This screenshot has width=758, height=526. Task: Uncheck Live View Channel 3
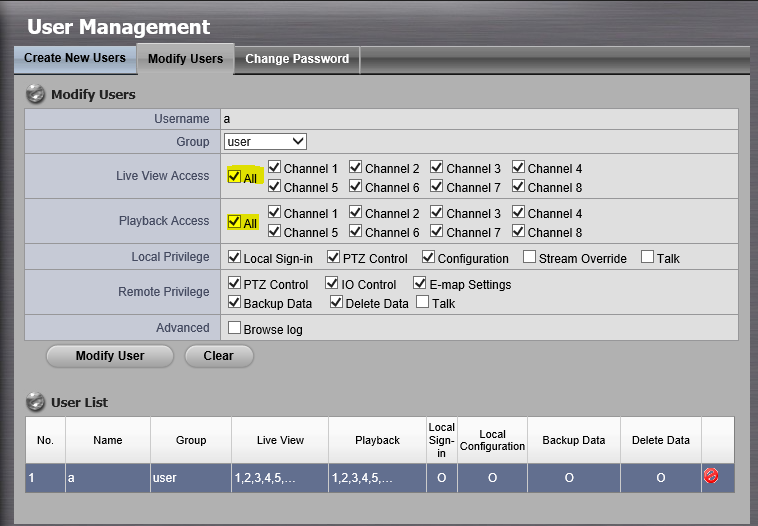tap(437, 168)
